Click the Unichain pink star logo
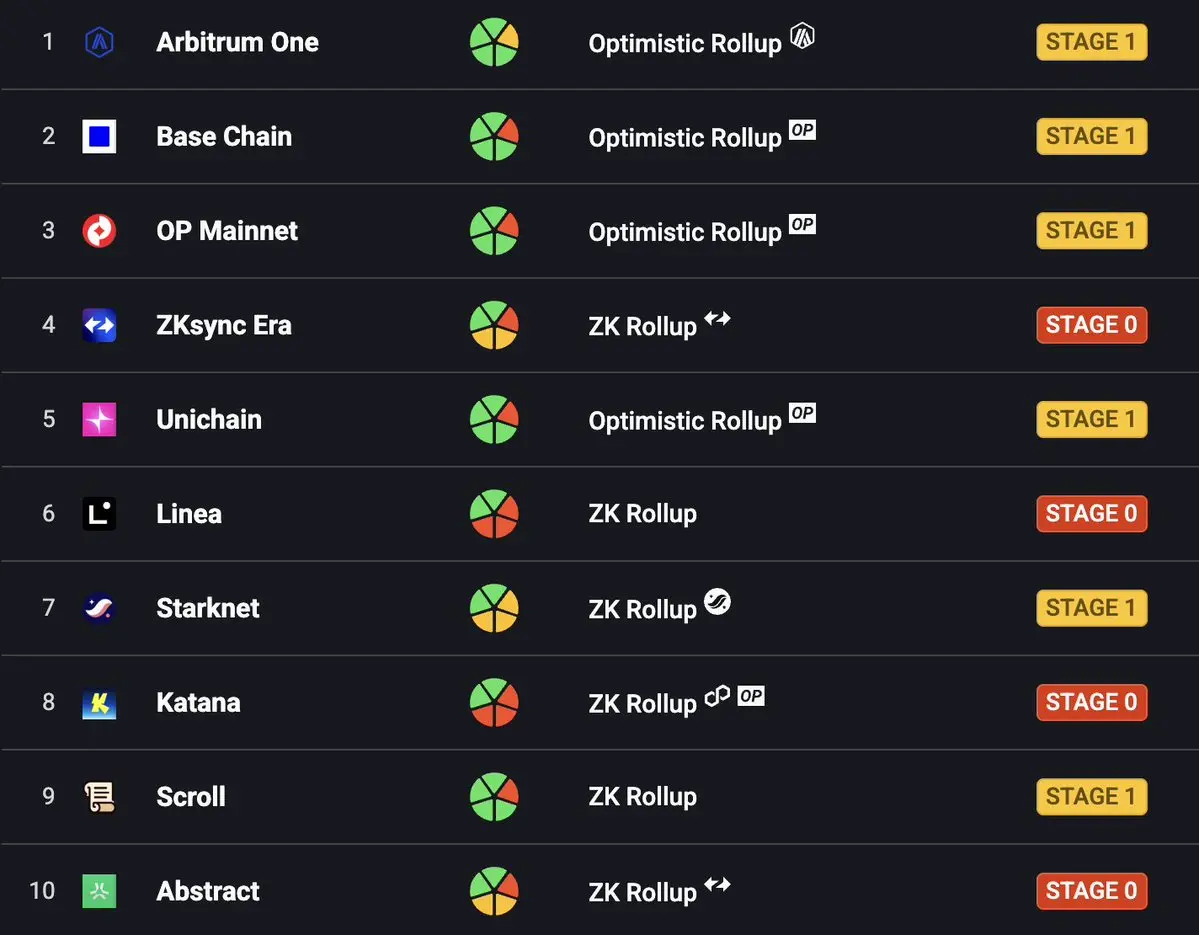1199x935 pixels. pyautogui.click(x=99, y=419)
